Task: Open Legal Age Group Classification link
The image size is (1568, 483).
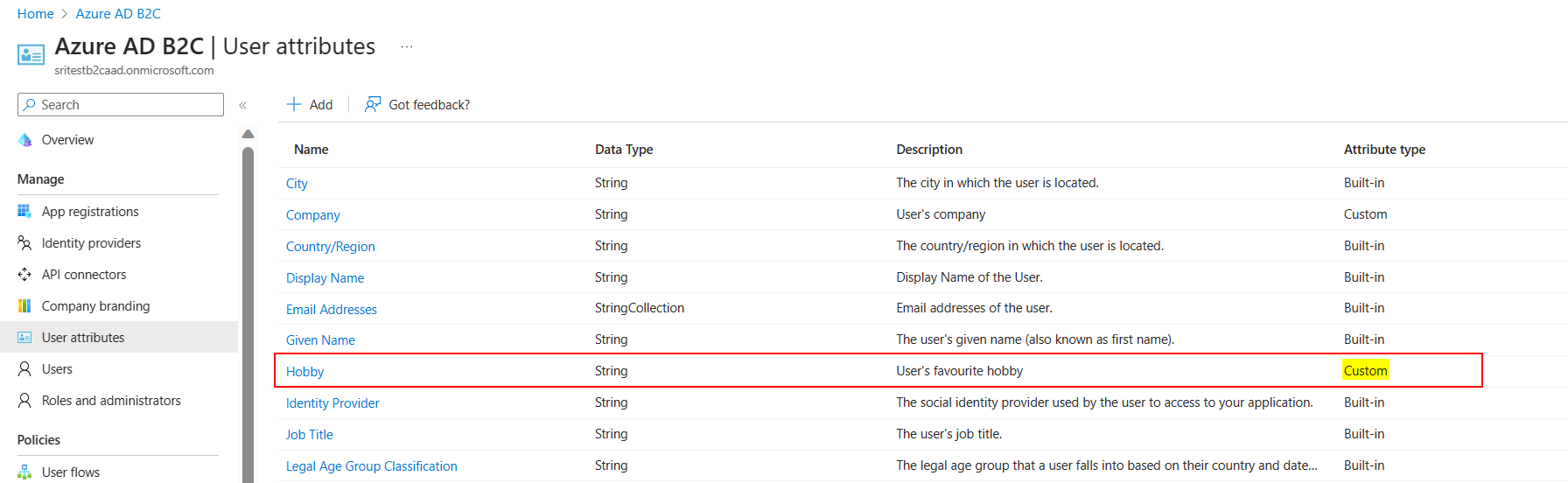Action: point(371,466)
